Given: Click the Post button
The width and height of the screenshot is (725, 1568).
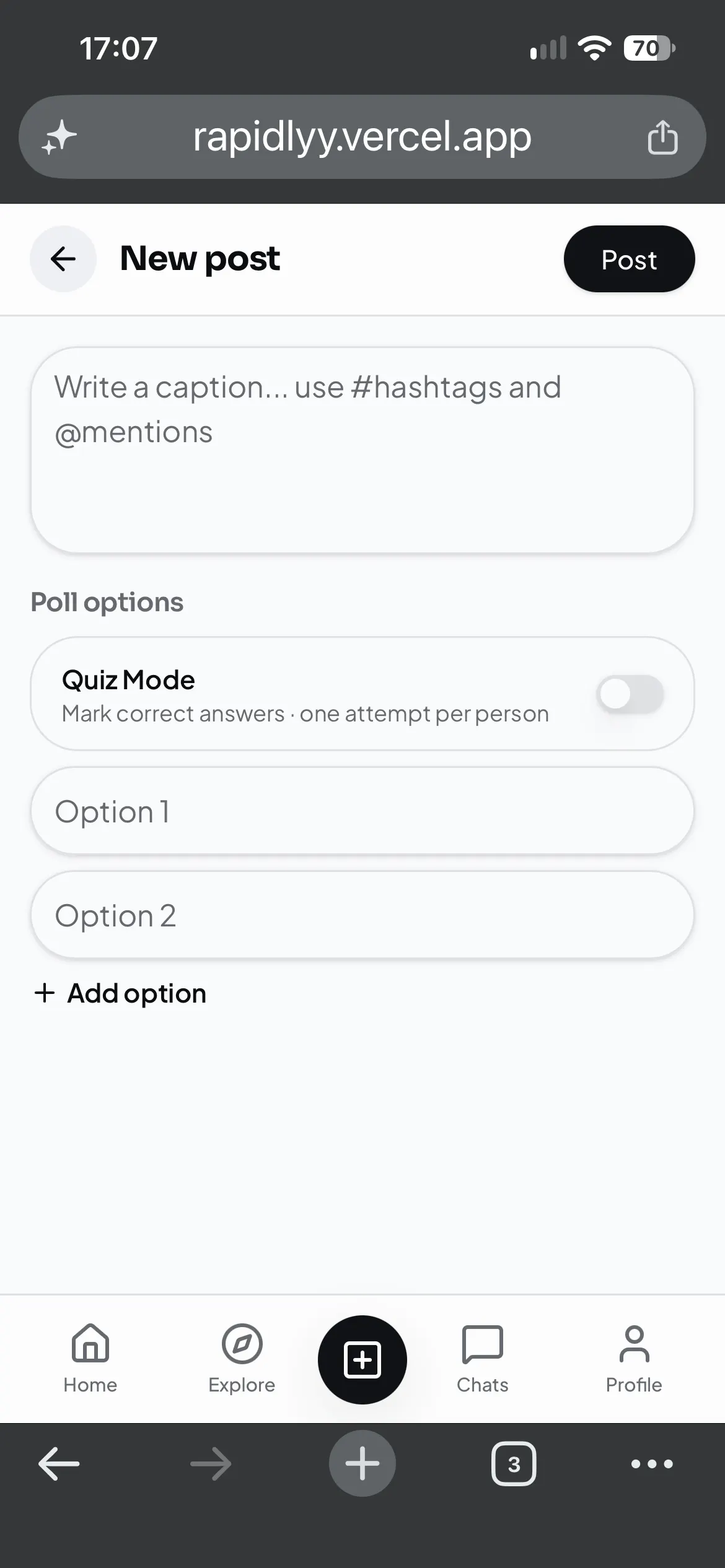Looking at the screenshot, I should tap(630, 259).
